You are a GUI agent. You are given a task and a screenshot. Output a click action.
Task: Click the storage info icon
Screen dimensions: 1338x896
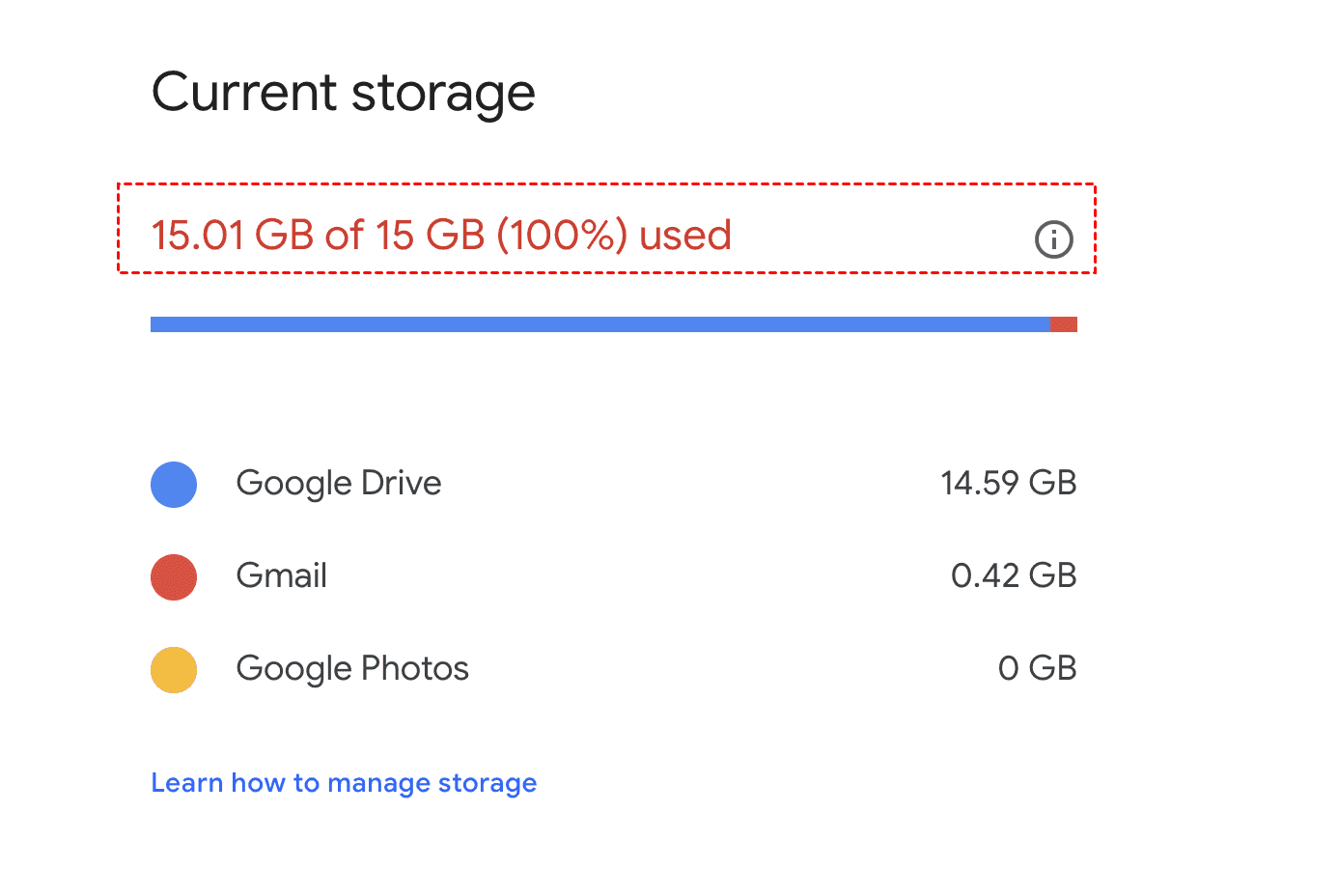click(1053, 238)
